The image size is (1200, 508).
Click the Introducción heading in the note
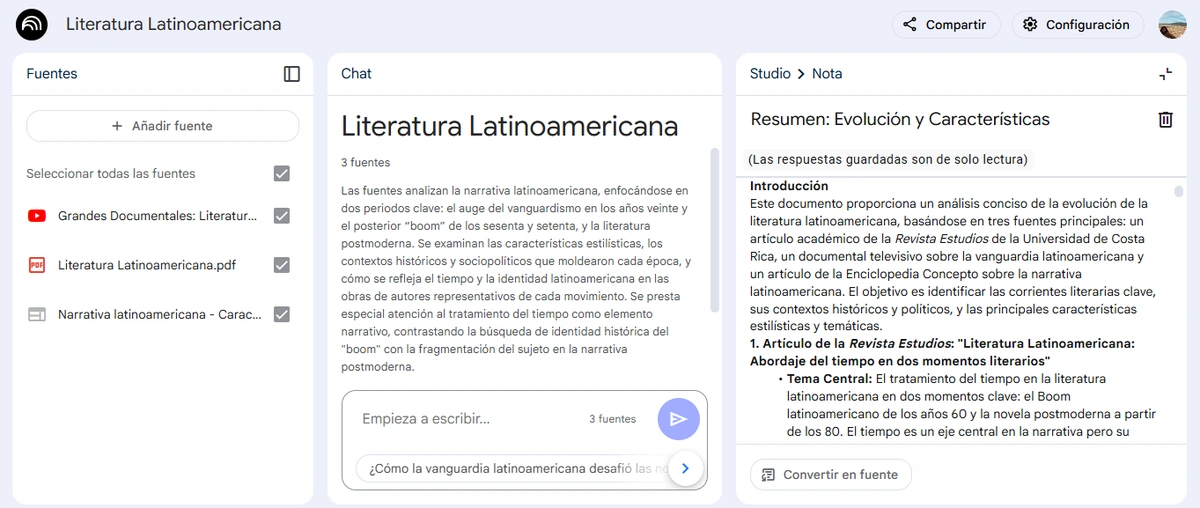tap(789, 186)
